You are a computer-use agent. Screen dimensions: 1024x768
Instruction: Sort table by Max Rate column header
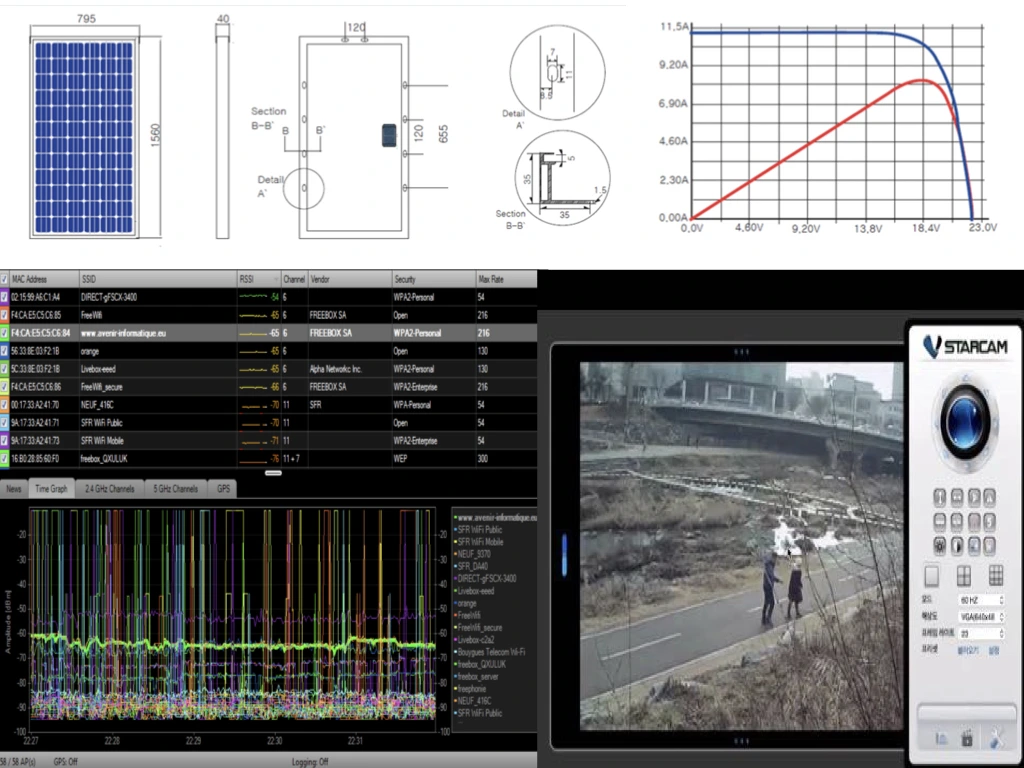point(507,280)
